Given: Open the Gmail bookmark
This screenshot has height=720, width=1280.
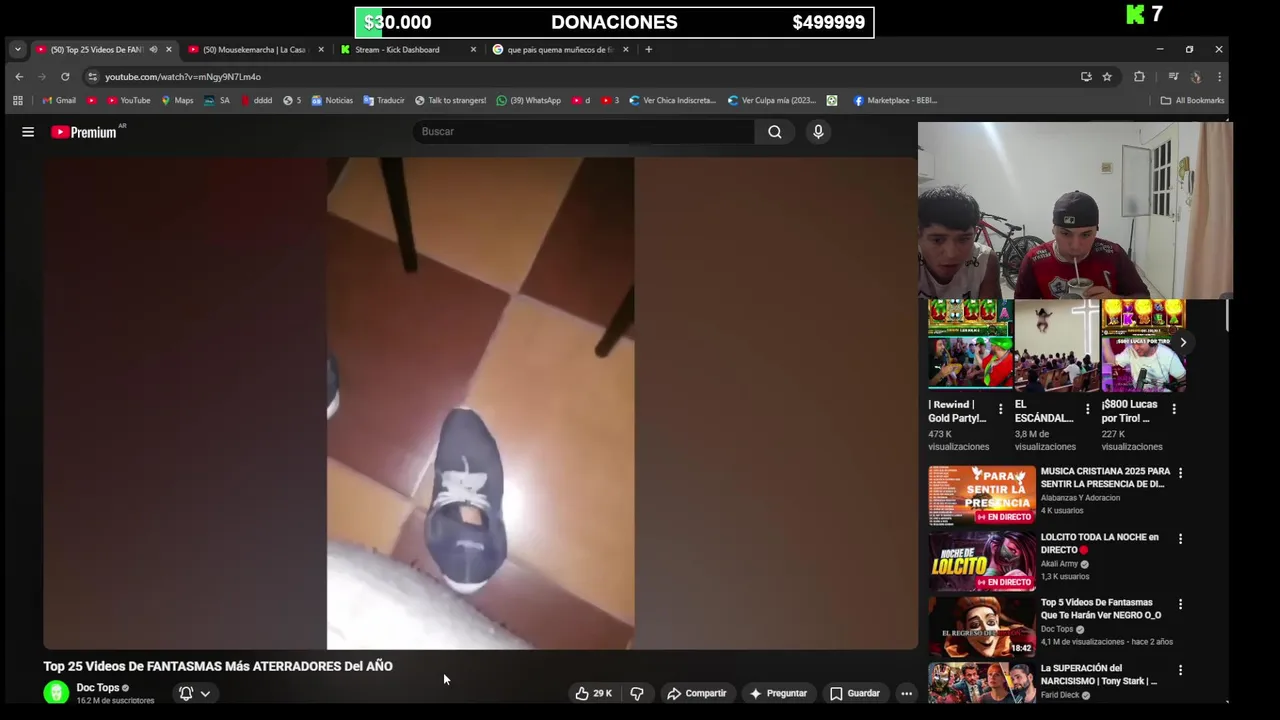Looking at the screenshot, I should point(59,100).
